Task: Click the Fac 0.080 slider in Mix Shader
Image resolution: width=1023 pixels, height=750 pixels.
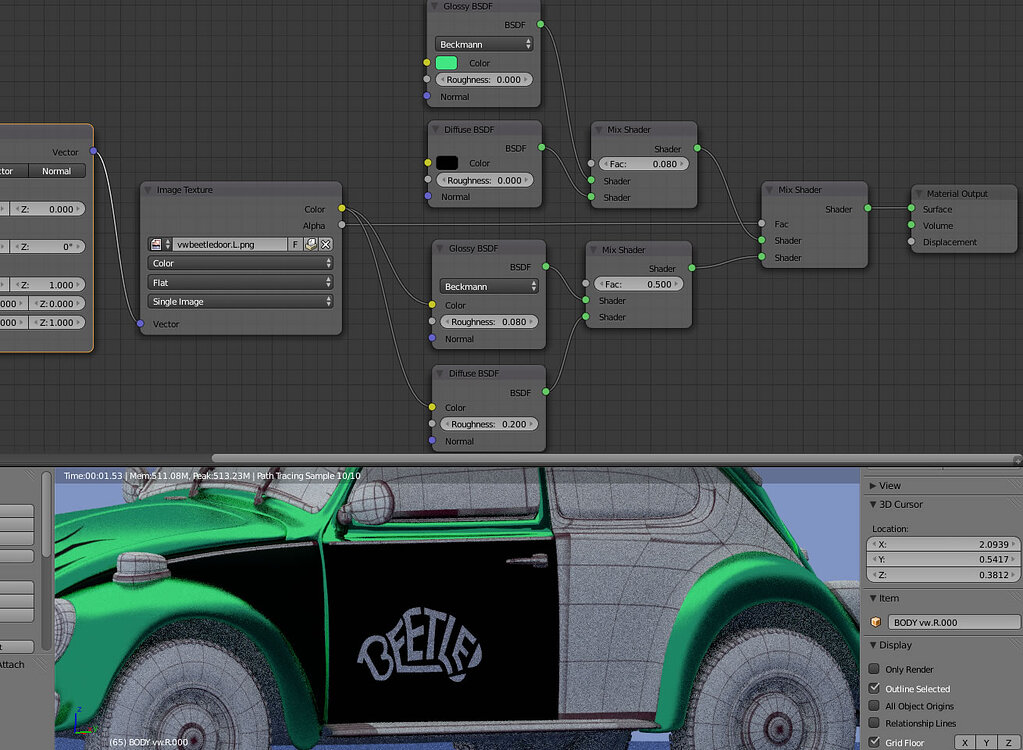Action: [643, 164]
